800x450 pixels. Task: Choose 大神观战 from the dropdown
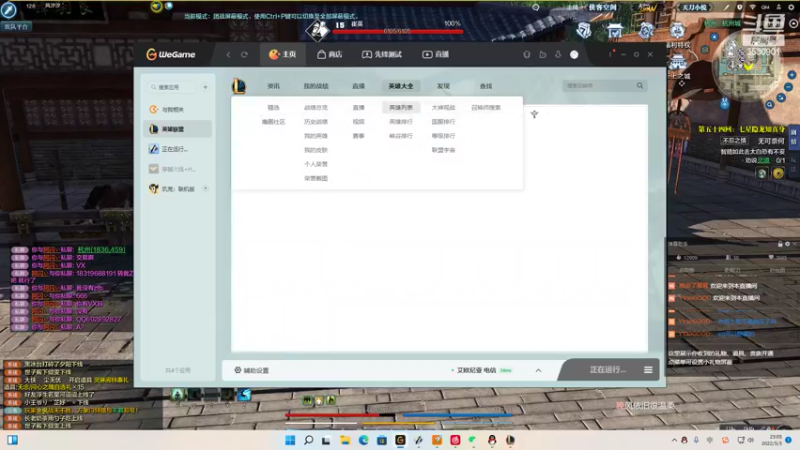pyautogui.click(x=443, y=108)
